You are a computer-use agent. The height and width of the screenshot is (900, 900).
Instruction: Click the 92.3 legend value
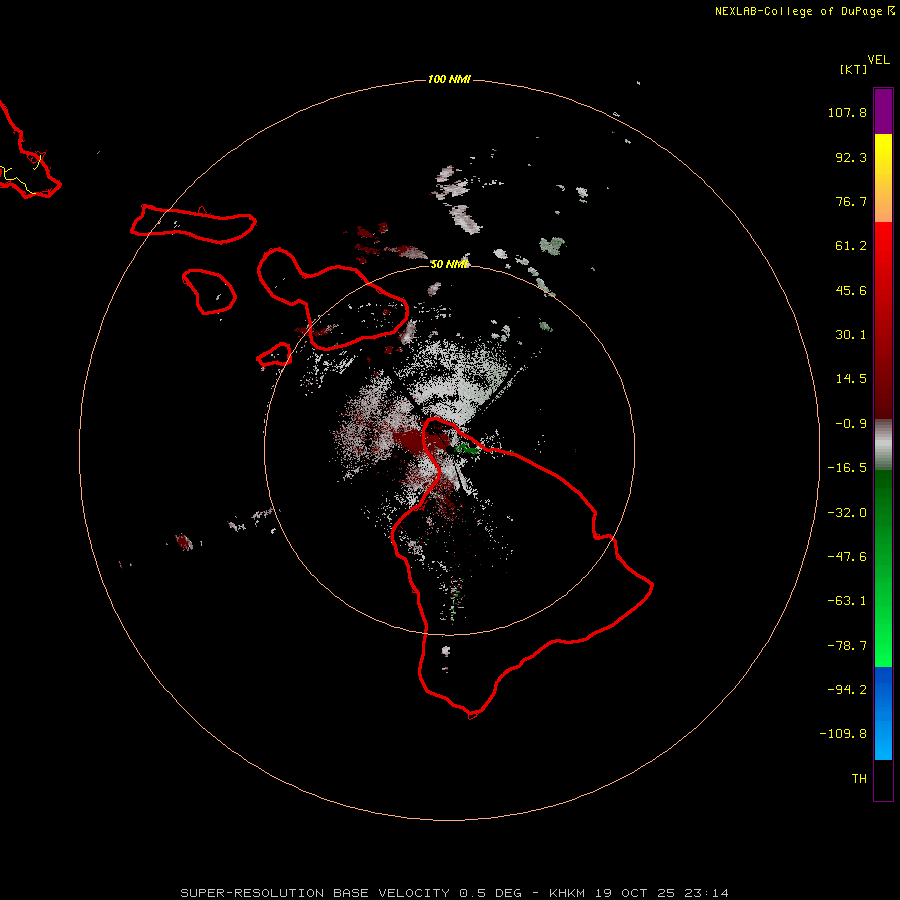pos(851,157)
